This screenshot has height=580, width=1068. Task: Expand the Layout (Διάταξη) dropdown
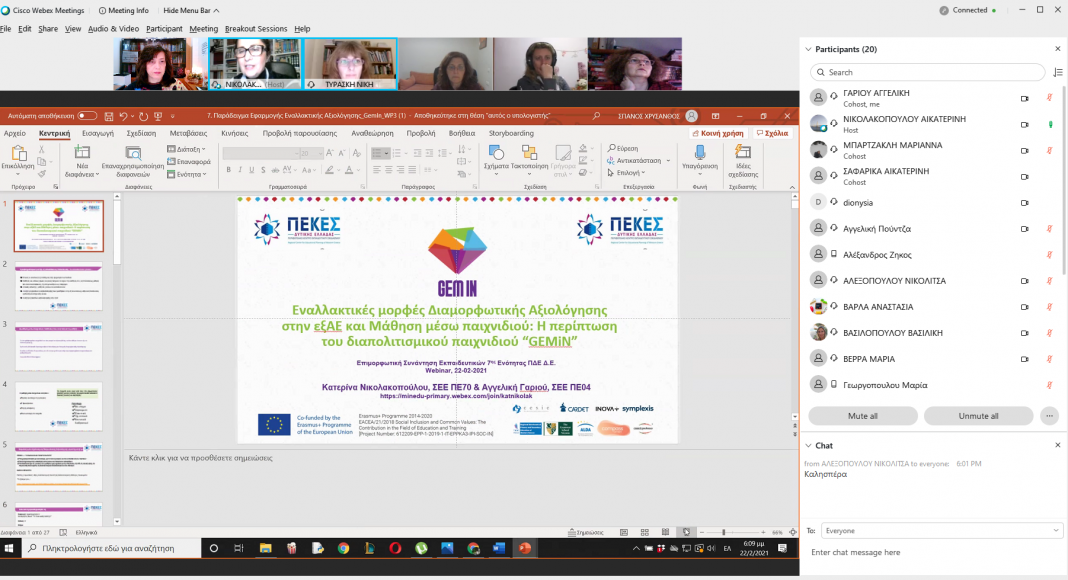188,149
